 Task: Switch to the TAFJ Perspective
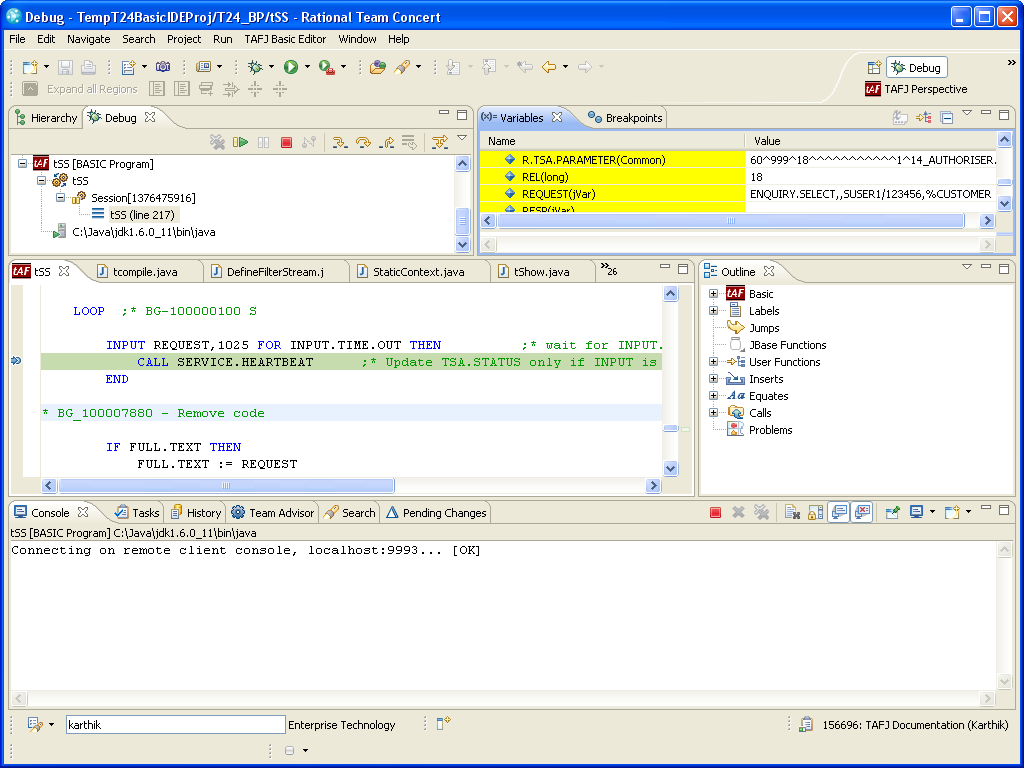click(916, 89)
